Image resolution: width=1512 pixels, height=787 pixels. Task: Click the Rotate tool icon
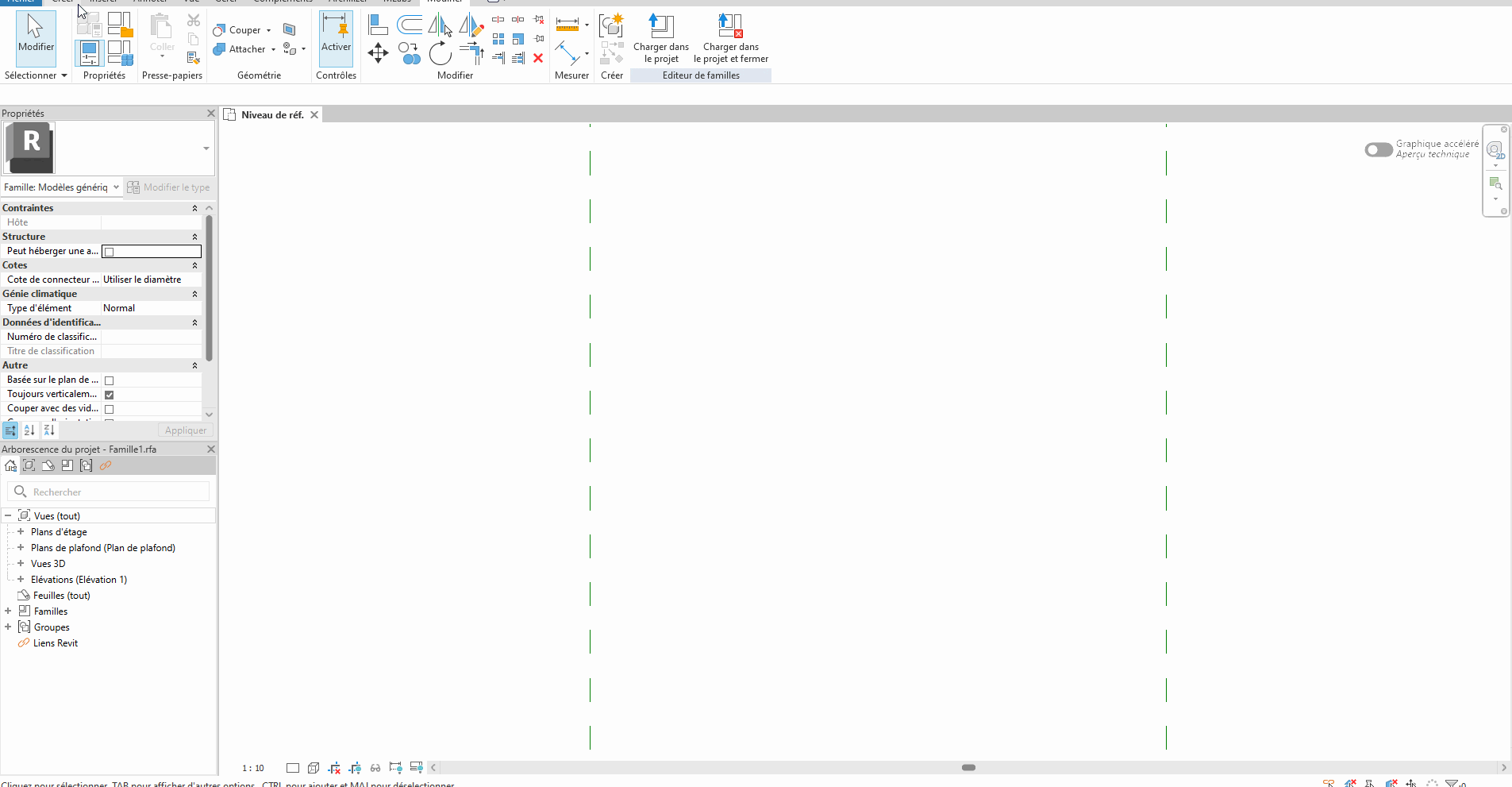tap(441, 53)
